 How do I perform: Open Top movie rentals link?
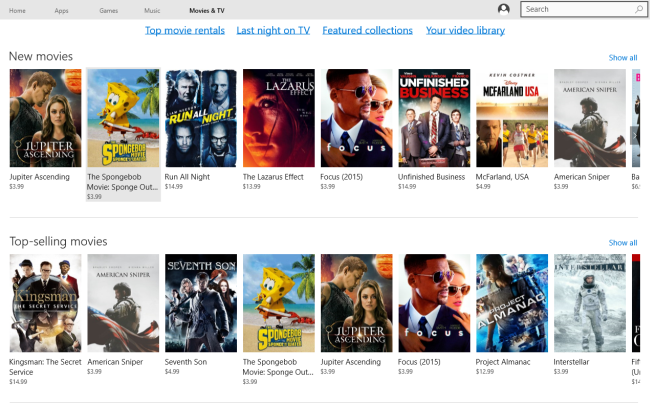[x=185, y=30]
